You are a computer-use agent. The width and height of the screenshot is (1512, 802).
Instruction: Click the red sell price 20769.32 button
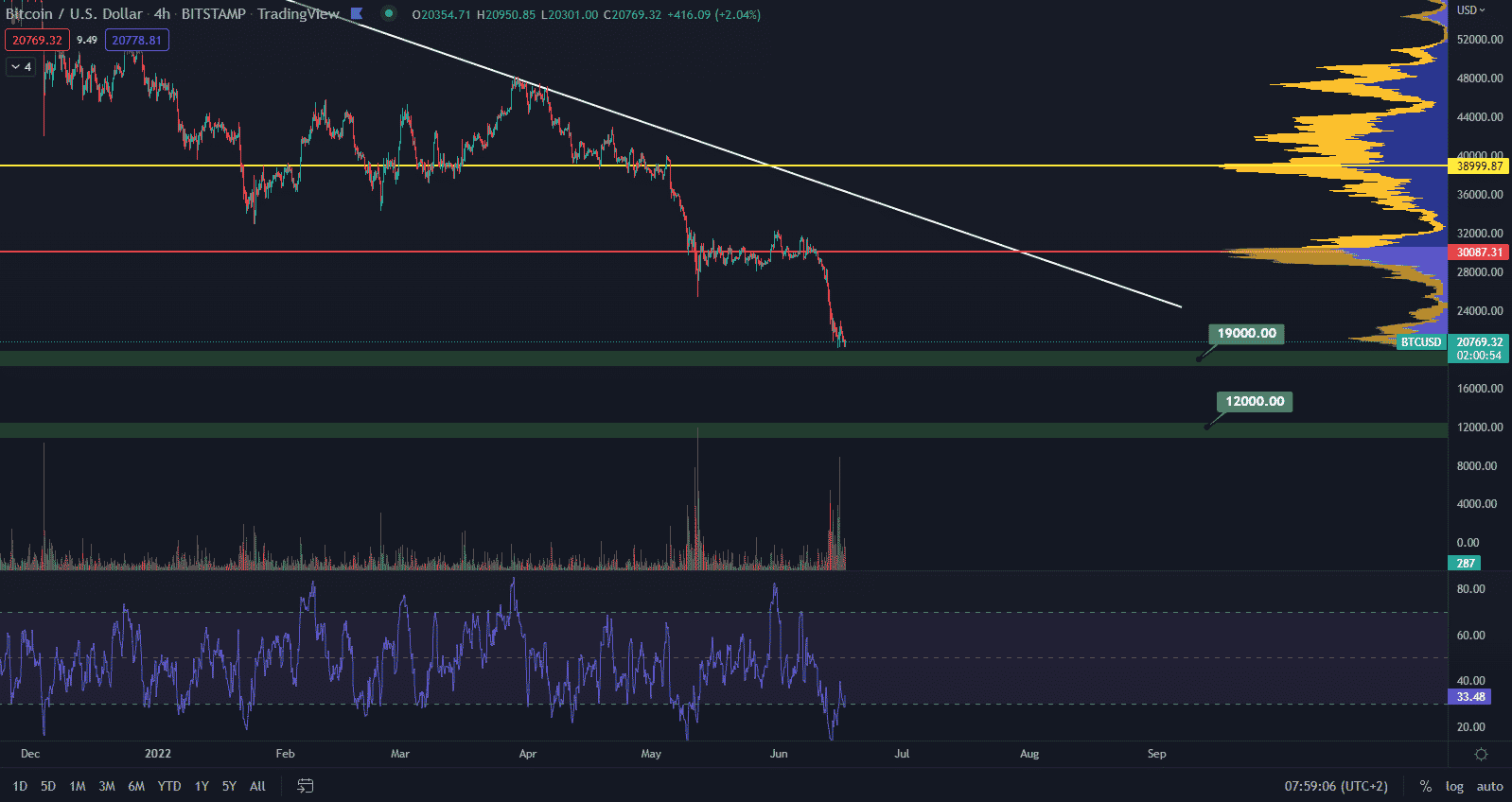[37, 40]
